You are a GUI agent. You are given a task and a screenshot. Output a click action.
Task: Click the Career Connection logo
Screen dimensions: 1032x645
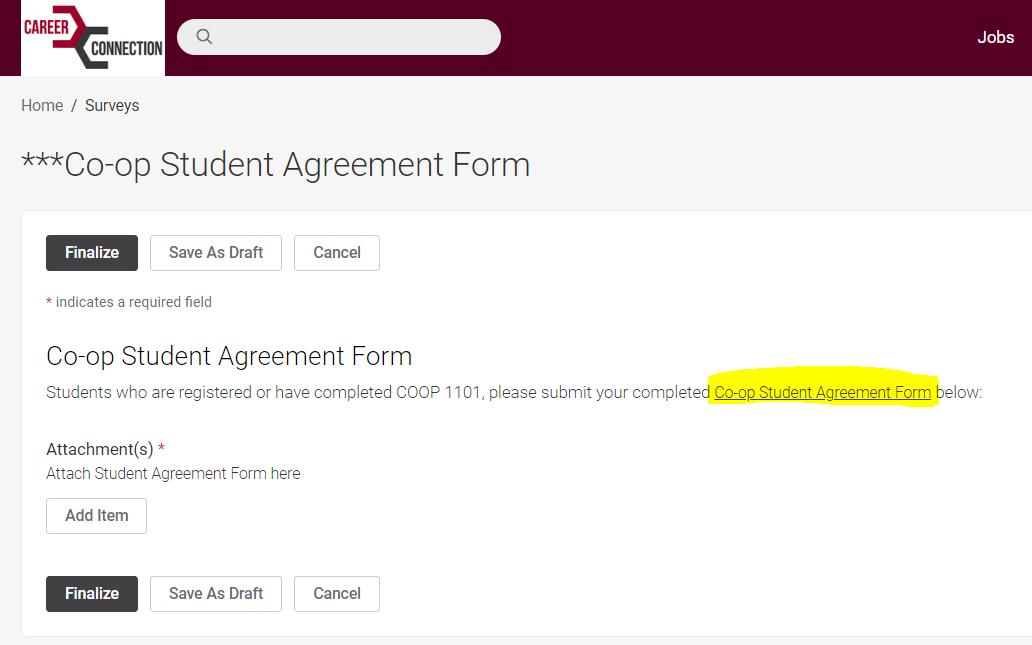(x=92, y=38)
